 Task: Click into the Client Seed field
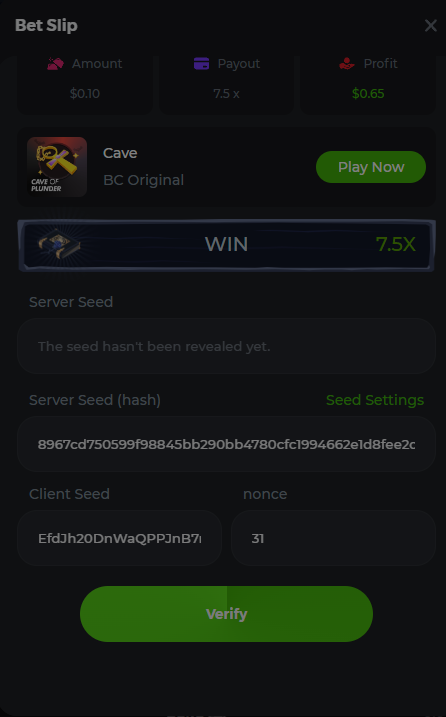tap(119, 538)
